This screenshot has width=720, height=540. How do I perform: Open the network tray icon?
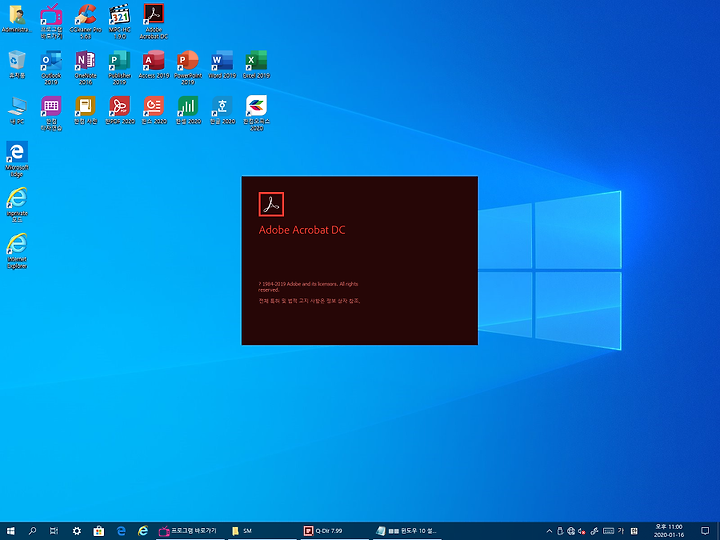(571, 531)
